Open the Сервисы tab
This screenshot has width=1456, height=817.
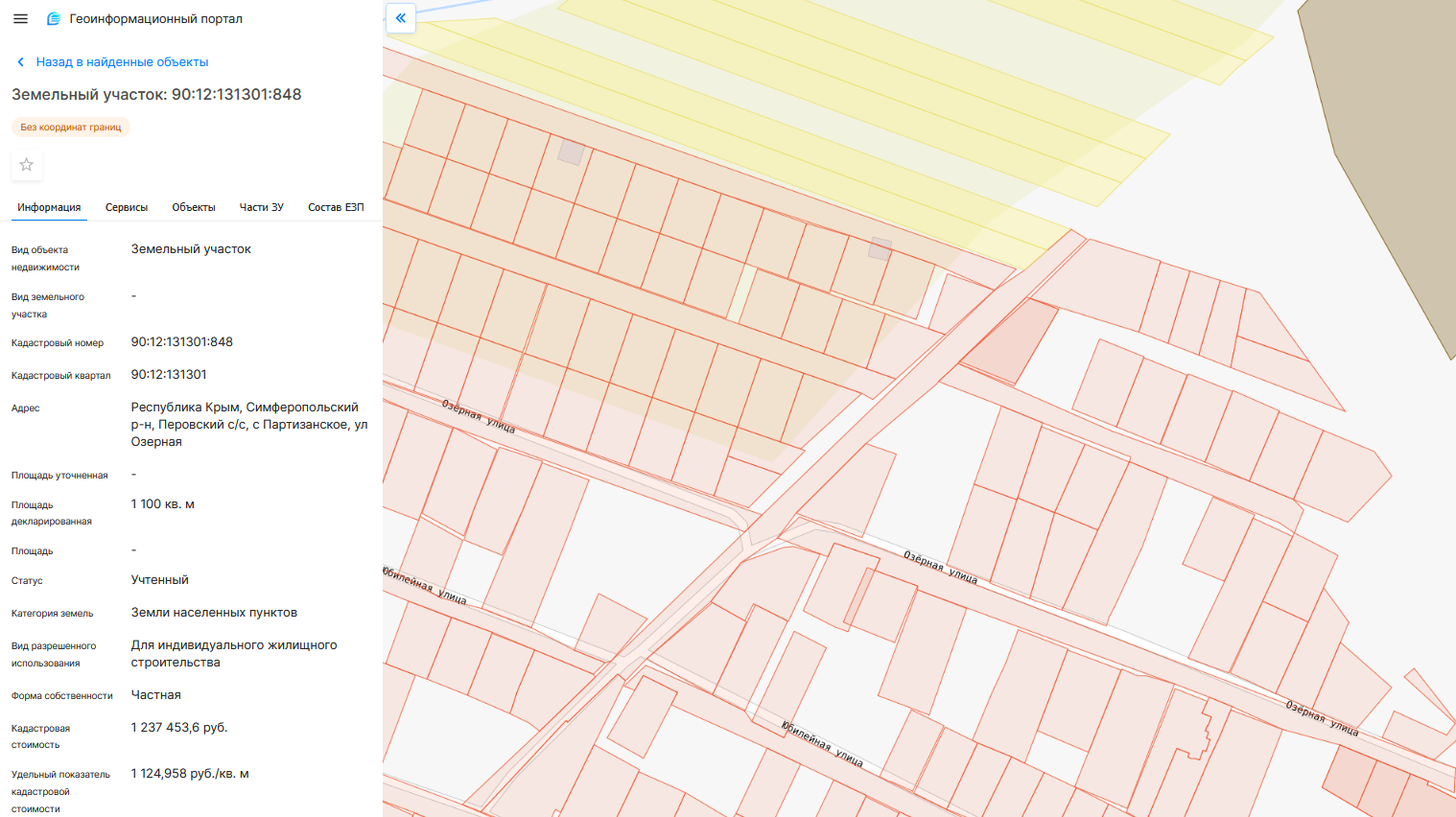pos(127,207)
